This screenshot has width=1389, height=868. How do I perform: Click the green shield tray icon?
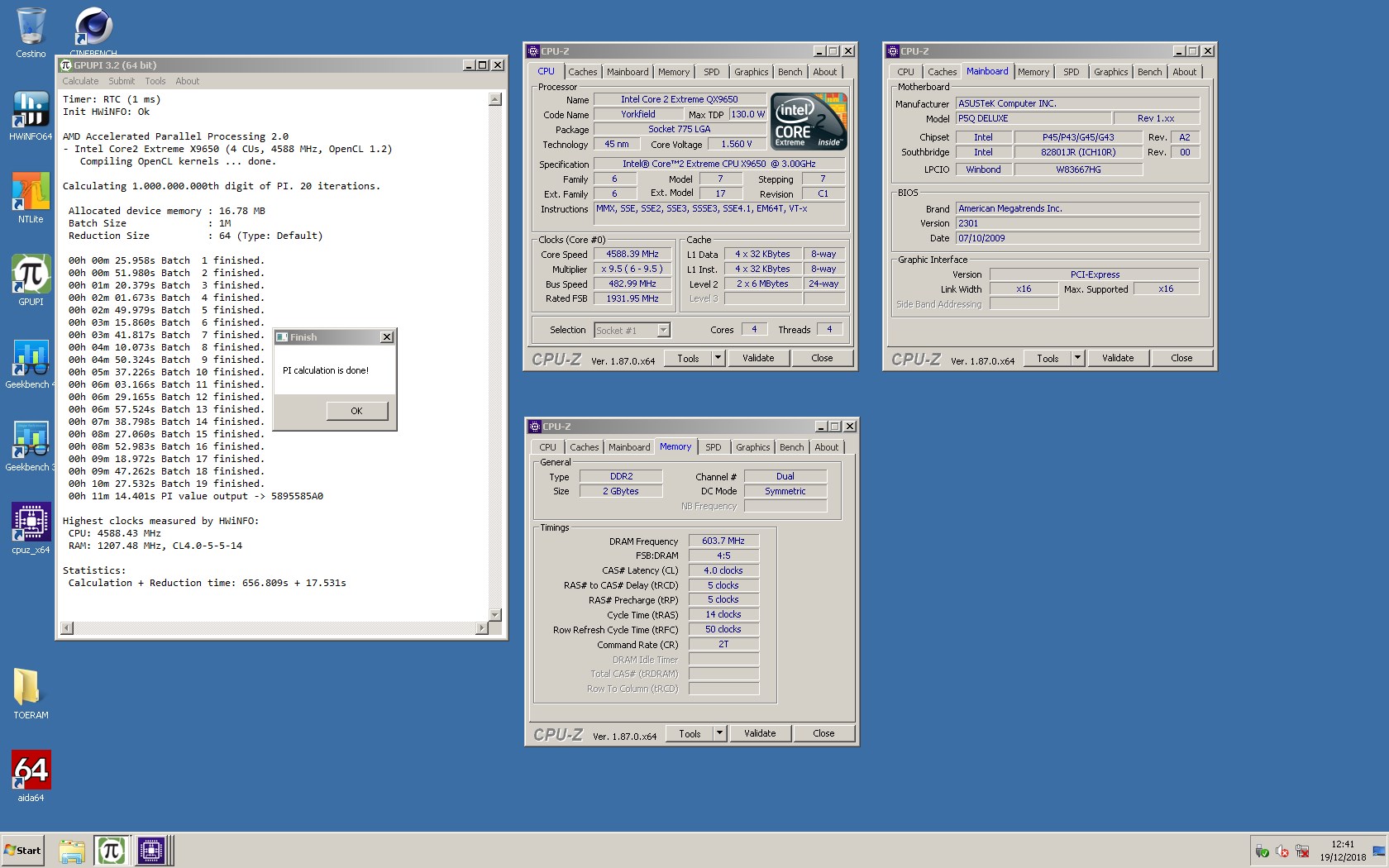(x=1262, y=851)
